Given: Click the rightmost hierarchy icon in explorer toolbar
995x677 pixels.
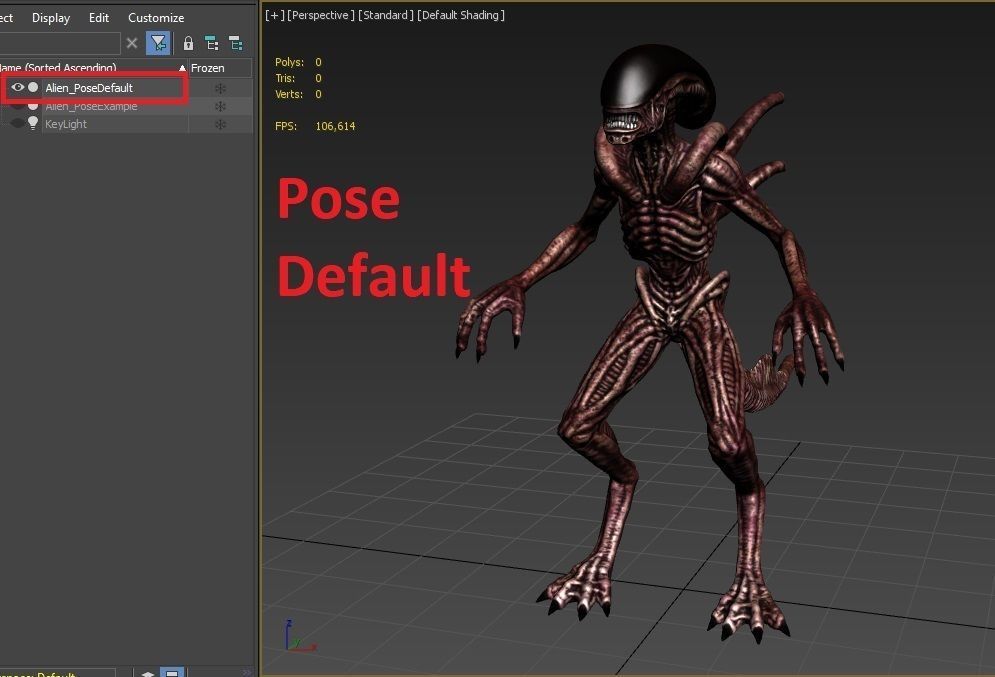Looking at the screenshot, I should (x=236, y=43).
